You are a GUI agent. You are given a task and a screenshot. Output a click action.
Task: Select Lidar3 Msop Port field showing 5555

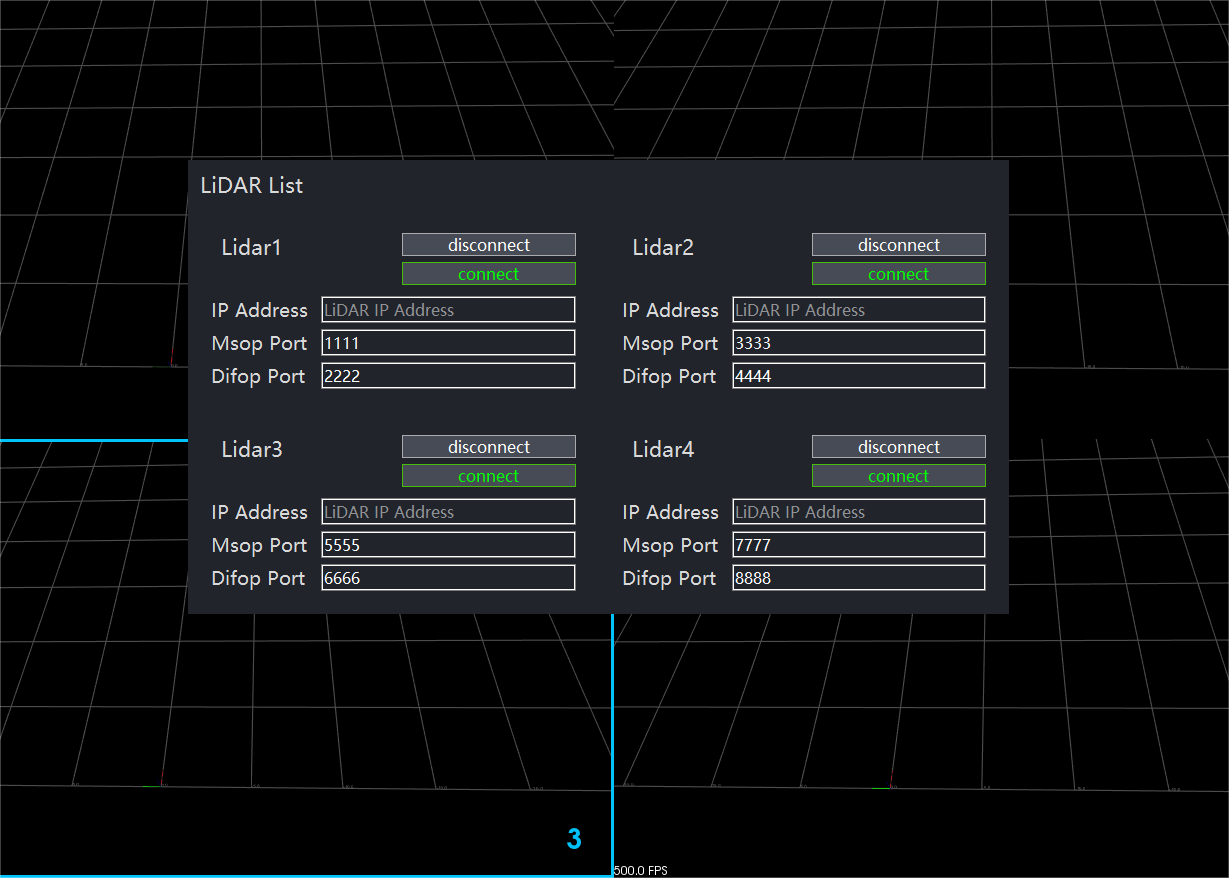coord(448,545)
